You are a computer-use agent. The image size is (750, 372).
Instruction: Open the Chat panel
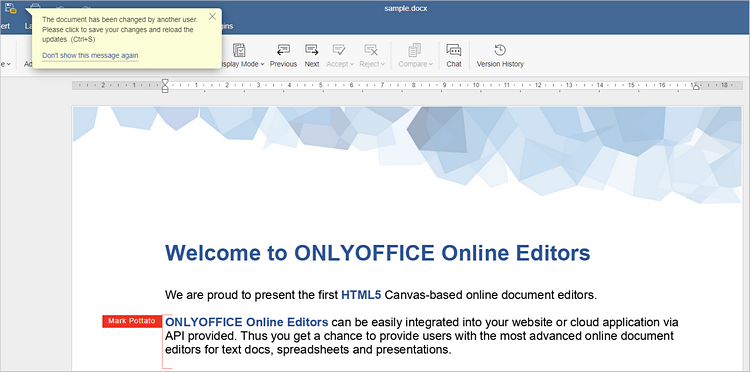pos(453,56)
